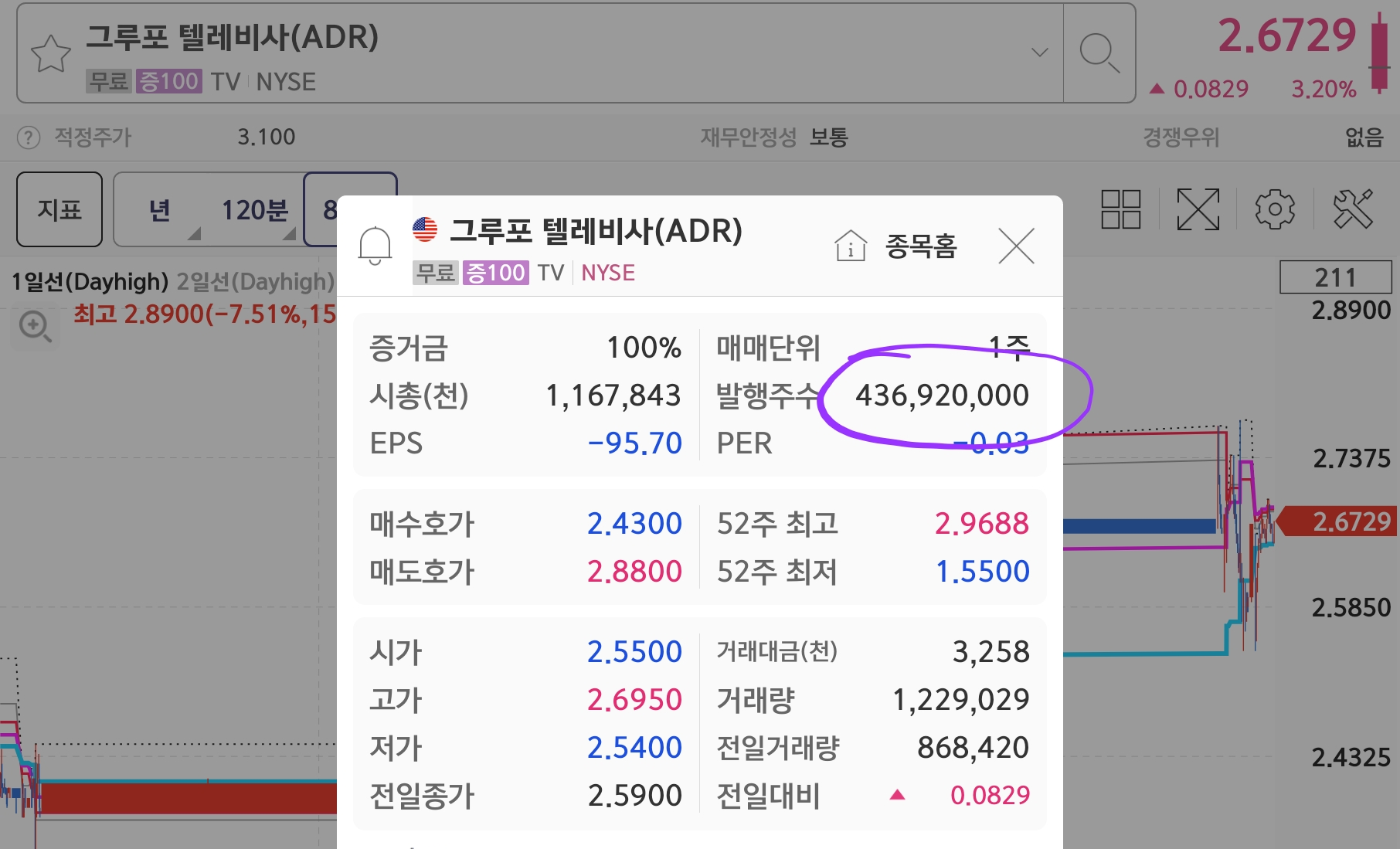The width and height of the screenshot is (1400, 849).
Task: Click the 적정주가 value 3.100
Action: point(266,138)
